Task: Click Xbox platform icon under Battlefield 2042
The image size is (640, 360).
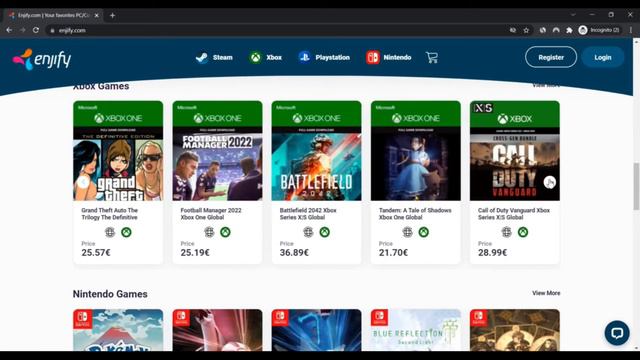Action: click(x=324, y=232)
